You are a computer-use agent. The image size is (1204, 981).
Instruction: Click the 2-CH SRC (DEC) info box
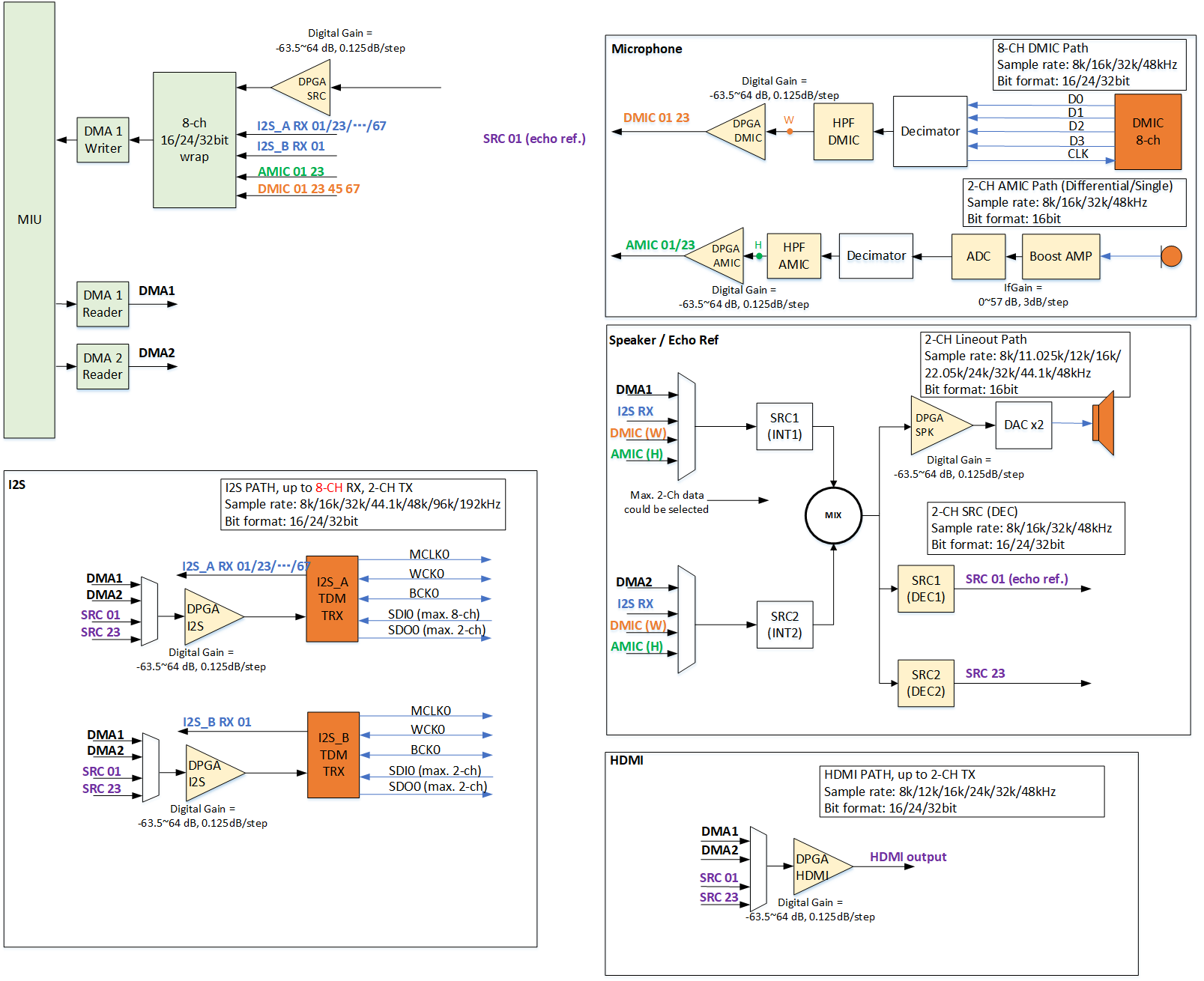pos(1026,528)
